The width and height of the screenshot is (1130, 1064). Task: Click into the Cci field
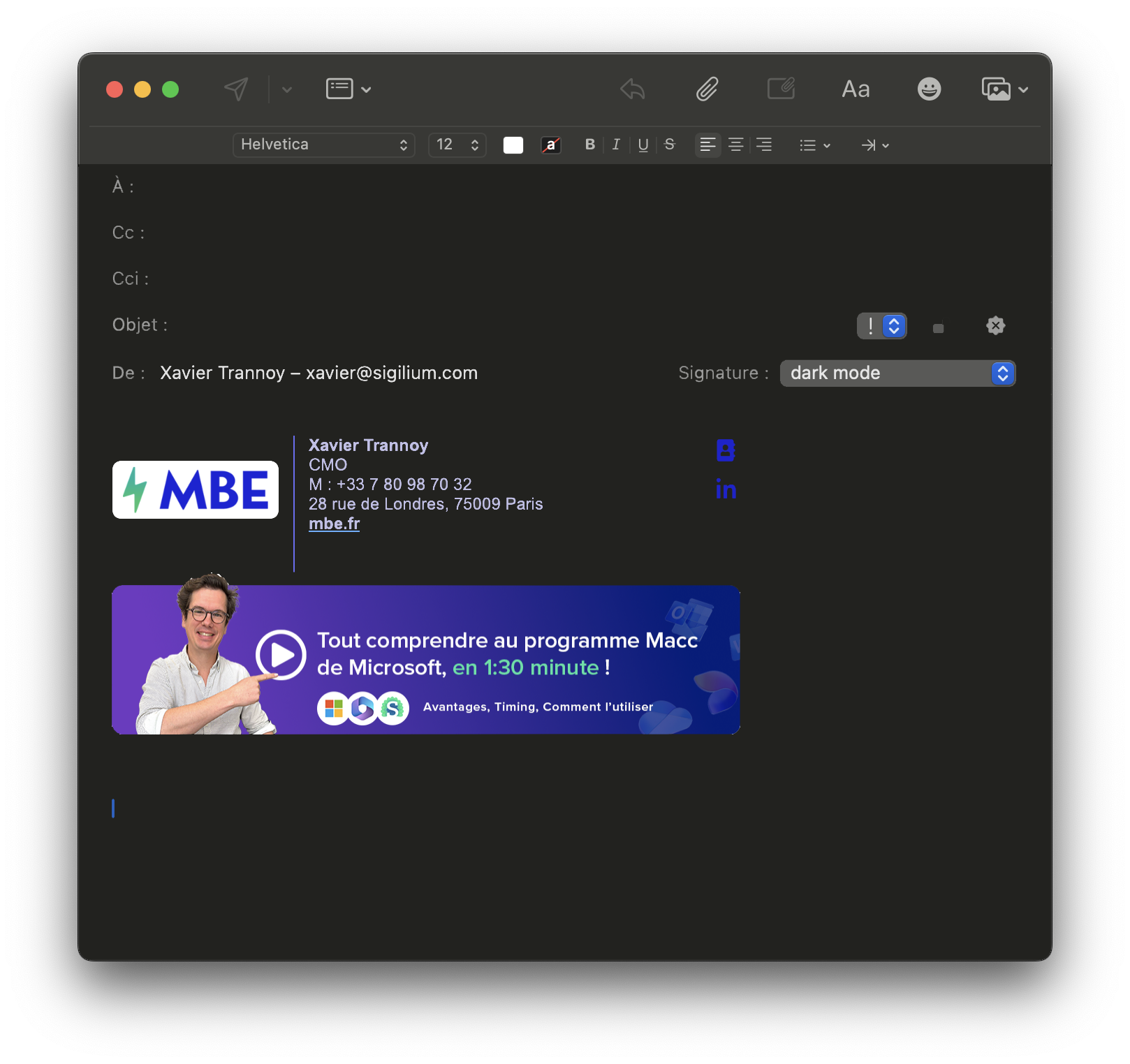564,279
